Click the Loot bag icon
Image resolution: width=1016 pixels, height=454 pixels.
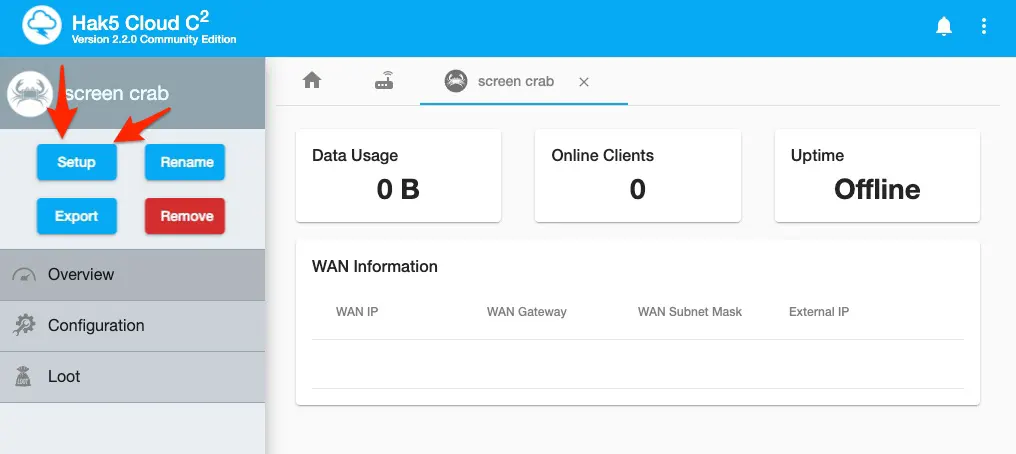[23, 376]
